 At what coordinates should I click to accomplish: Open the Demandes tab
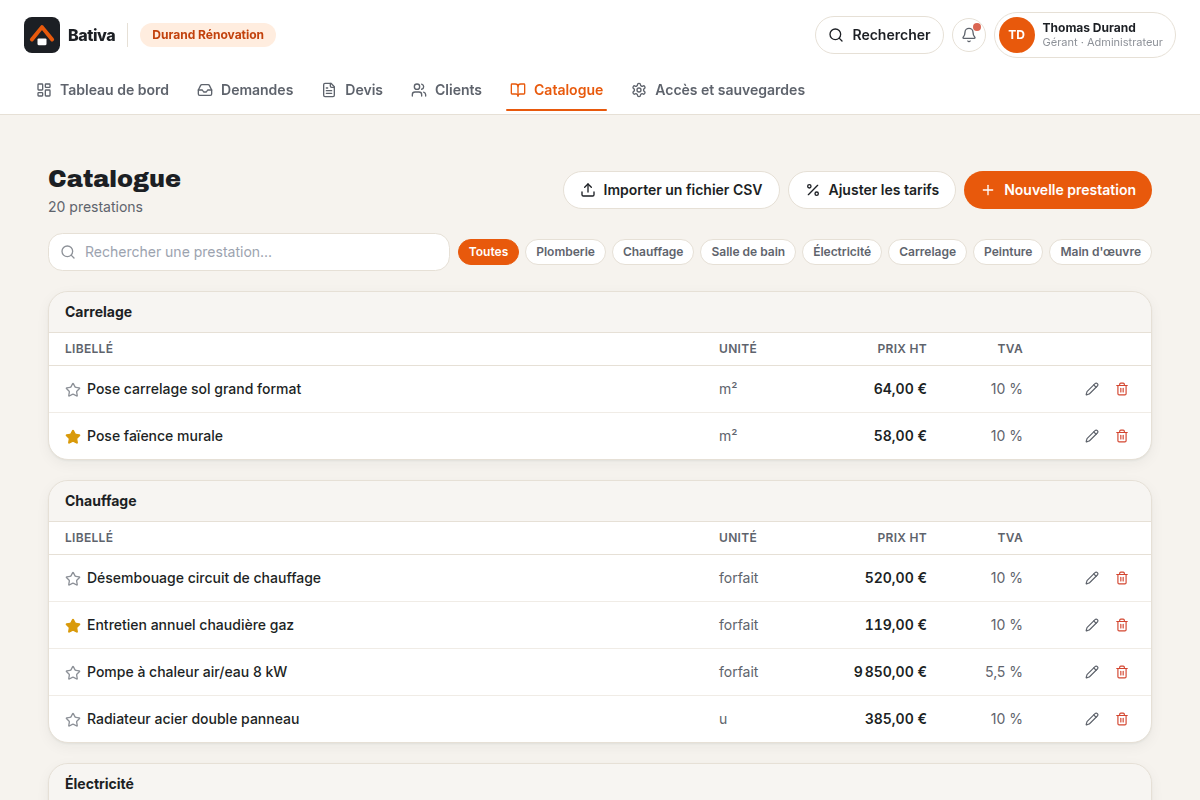(245, 90)
